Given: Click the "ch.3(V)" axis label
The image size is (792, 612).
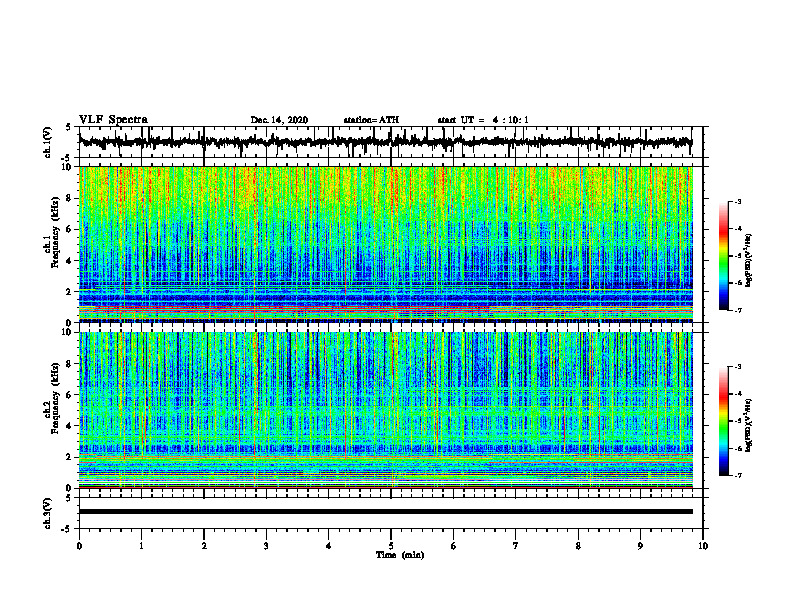Looking at the screenshot, I should (48, 514).
